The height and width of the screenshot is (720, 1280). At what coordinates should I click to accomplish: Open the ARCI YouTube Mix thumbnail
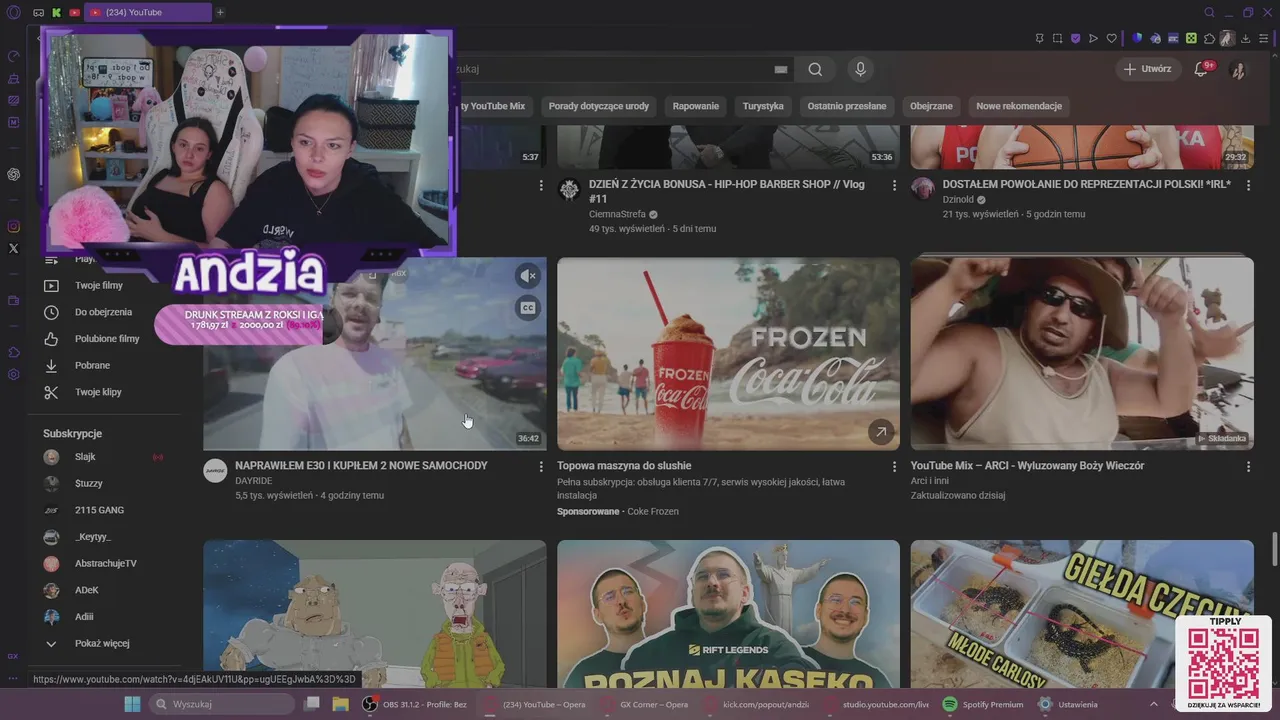(x=1082, y=354)
